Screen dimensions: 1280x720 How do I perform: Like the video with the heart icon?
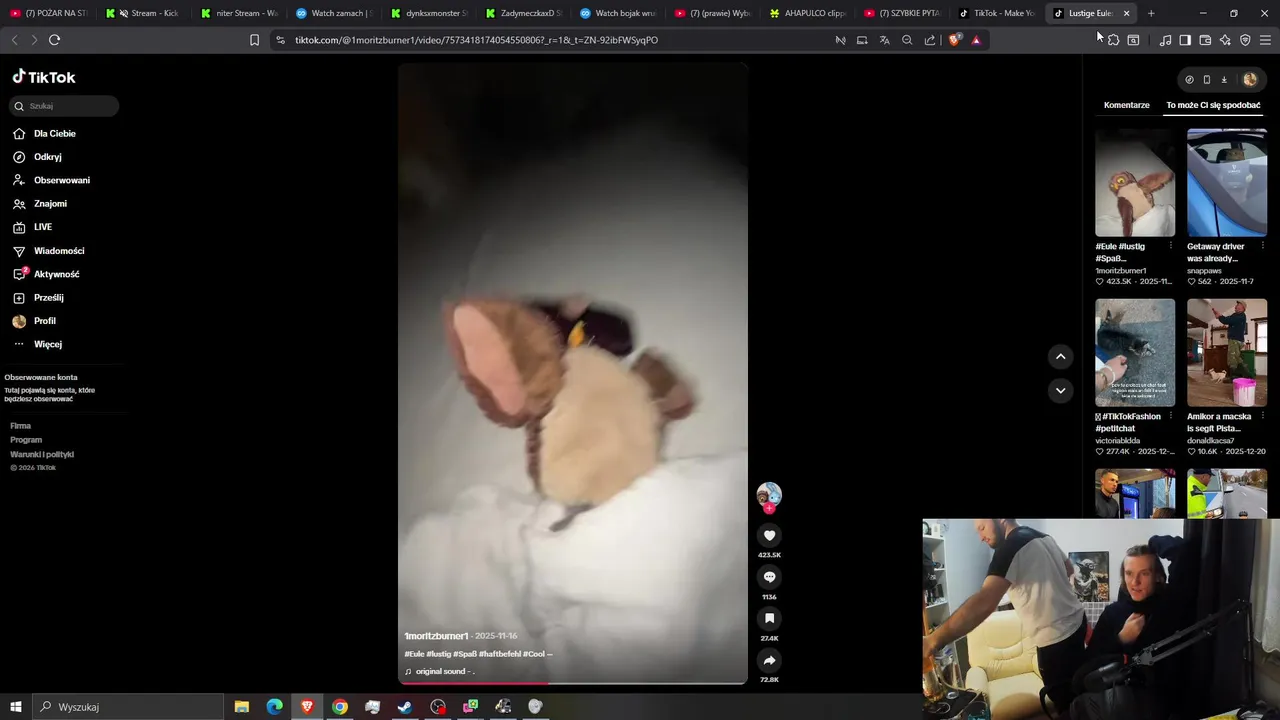[769, 535]
